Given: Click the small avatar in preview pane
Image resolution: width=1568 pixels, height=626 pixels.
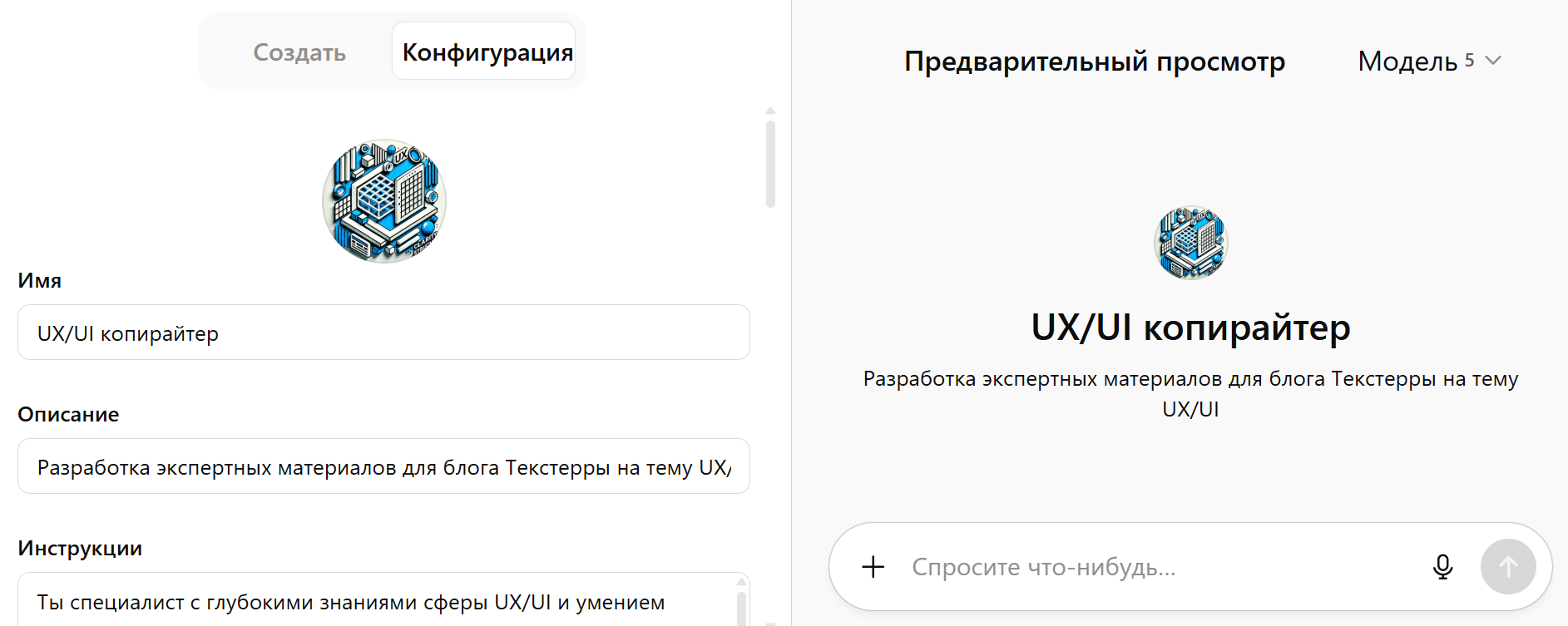Looking at the screenshot, I should click(x=1190, y=242).
